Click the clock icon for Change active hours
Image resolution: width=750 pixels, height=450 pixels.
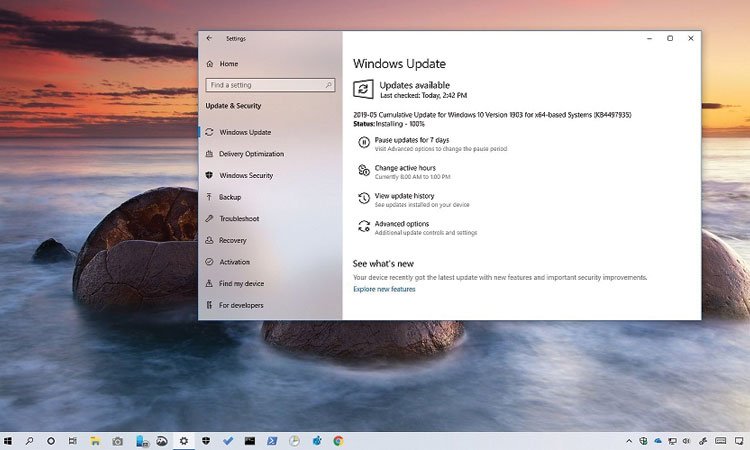(x=363, y=172)
